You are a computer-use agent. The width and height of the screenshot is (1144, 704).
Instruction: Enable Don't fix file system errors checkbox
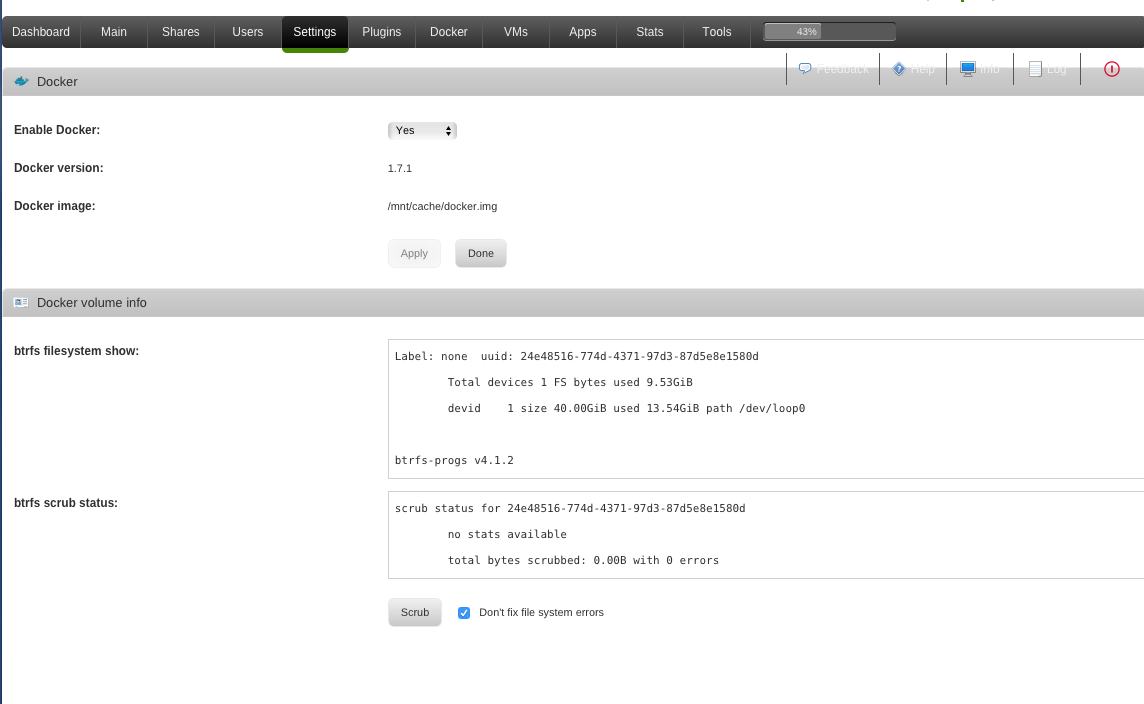[x=464, y=612]
